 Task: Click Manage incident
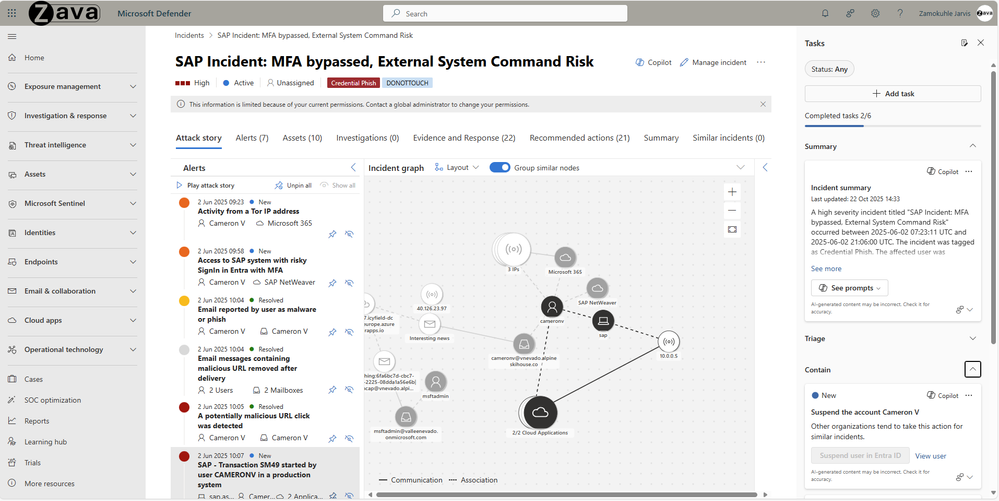[x=713, y=62]
